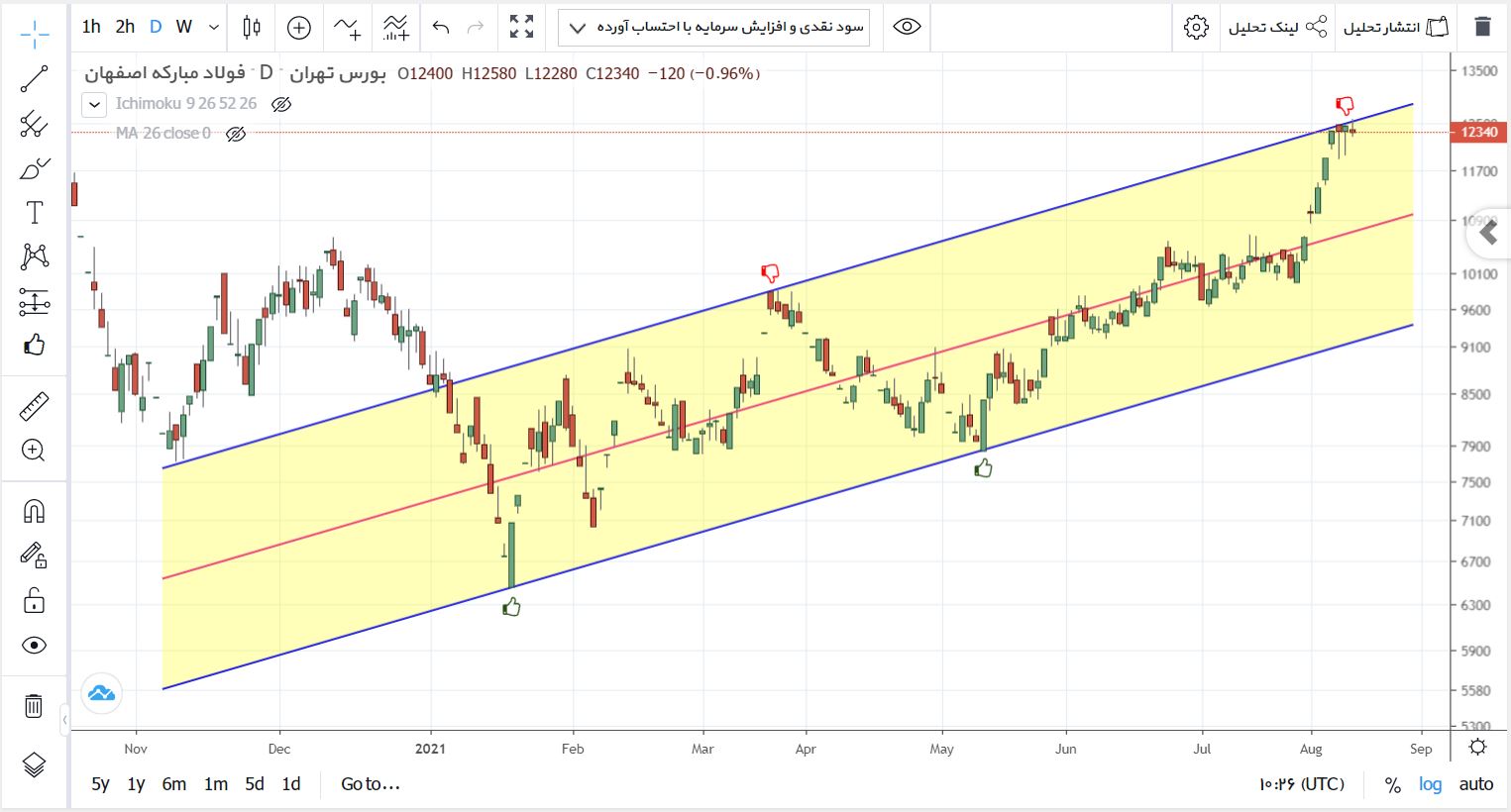Set the range to 1d

pos(291,784)
